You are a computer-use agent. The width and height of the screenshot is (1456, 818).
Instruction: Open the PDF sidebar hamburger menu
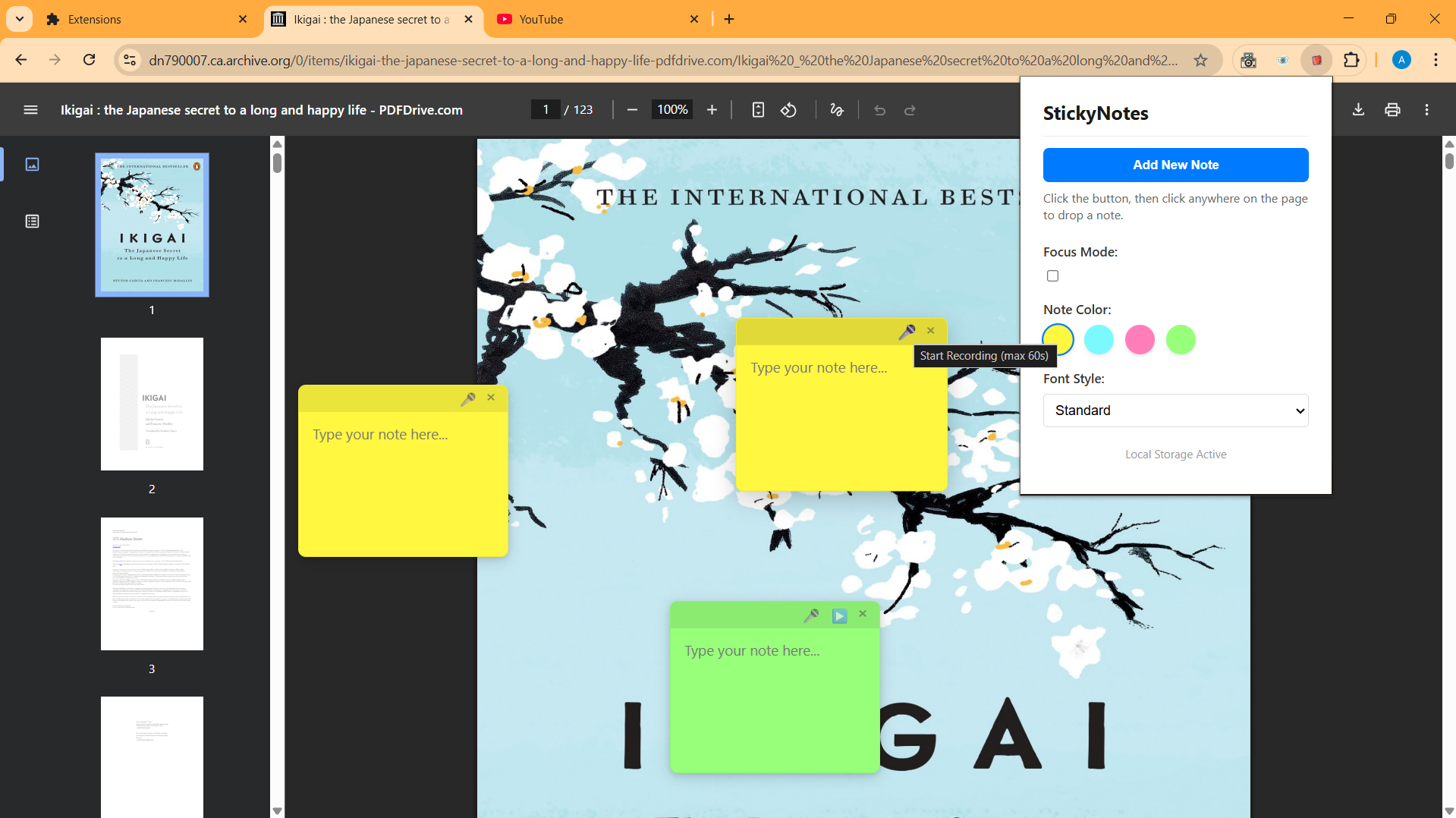coord(30,110)
